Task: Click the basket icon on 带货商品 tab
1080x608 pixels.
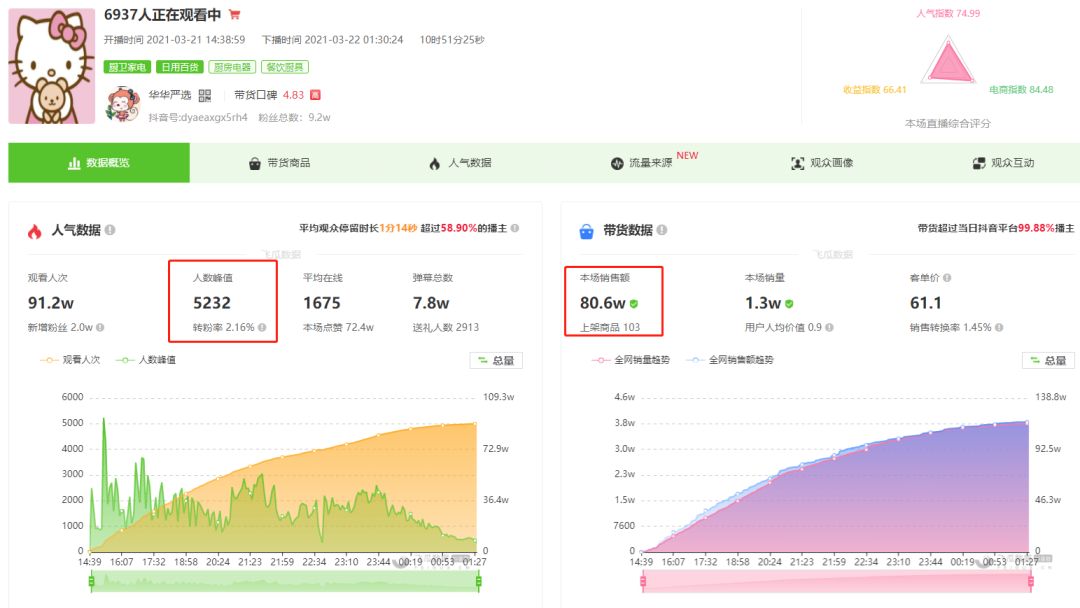Action: [255, 163]
